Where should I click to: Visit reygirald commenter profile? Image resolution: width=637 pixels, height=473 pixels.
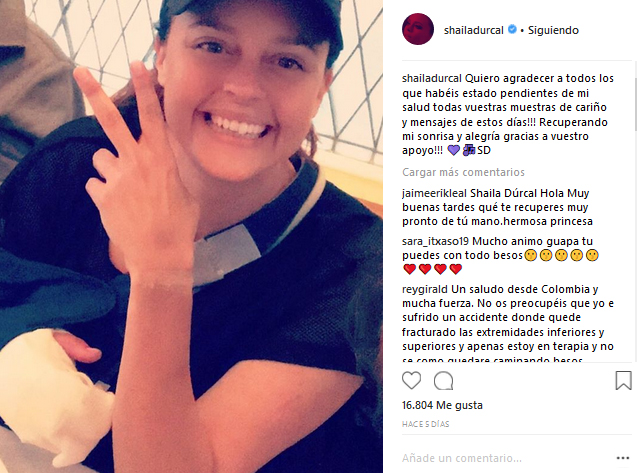tap(425, 289)
